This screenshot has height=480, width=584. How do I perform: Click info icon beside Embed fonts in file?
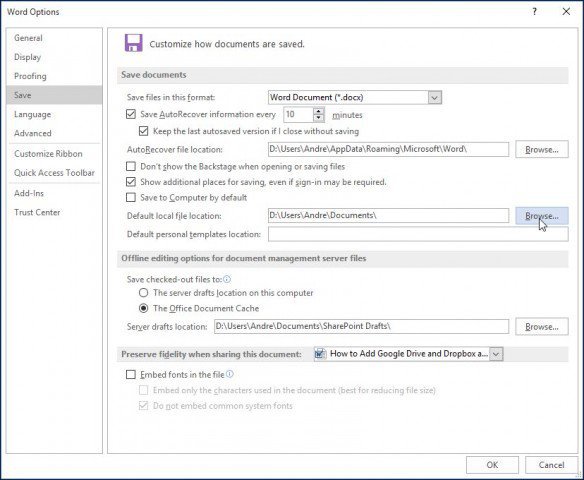pos(230,374)
